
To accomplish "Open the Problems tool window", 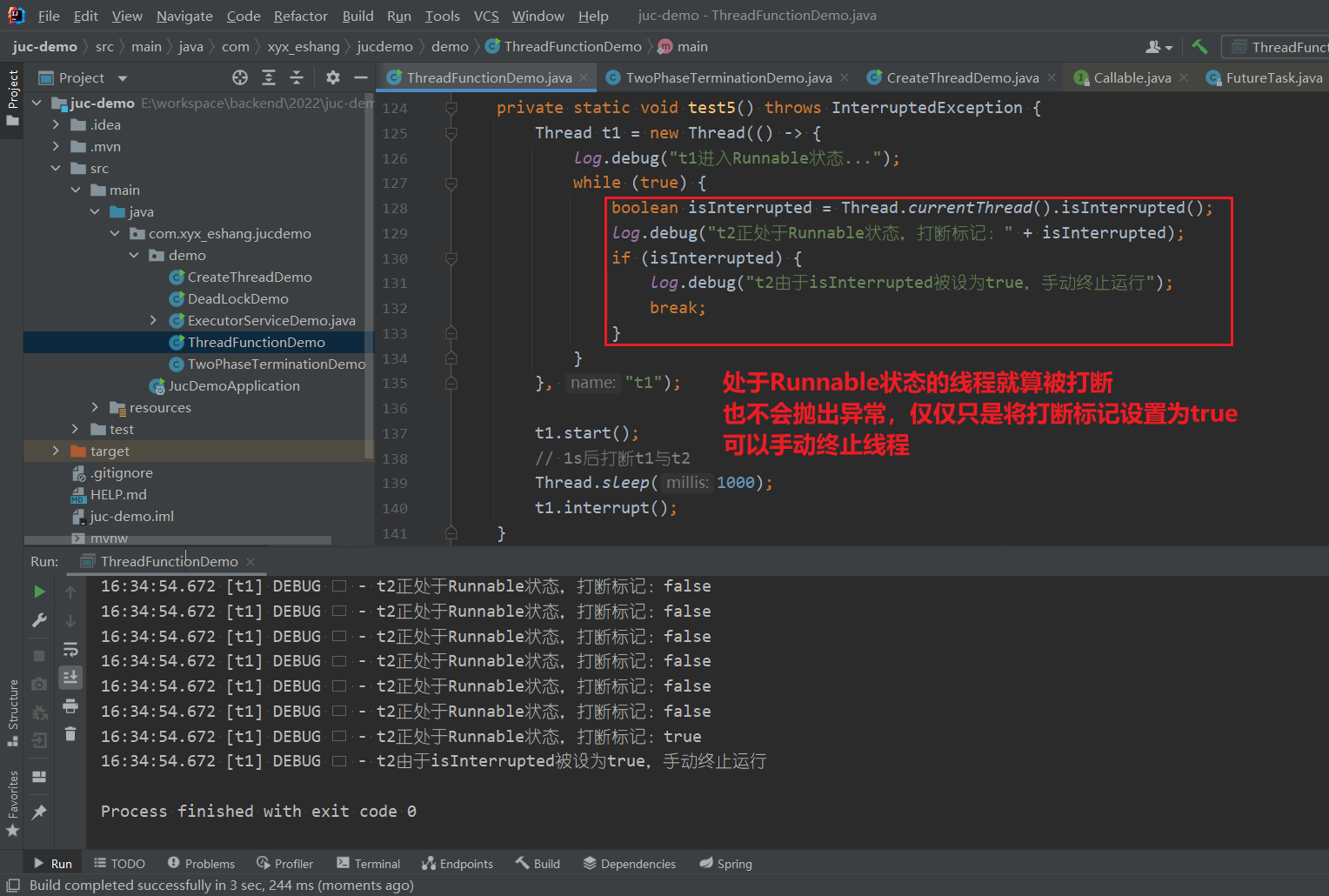I will pos(201,864).
